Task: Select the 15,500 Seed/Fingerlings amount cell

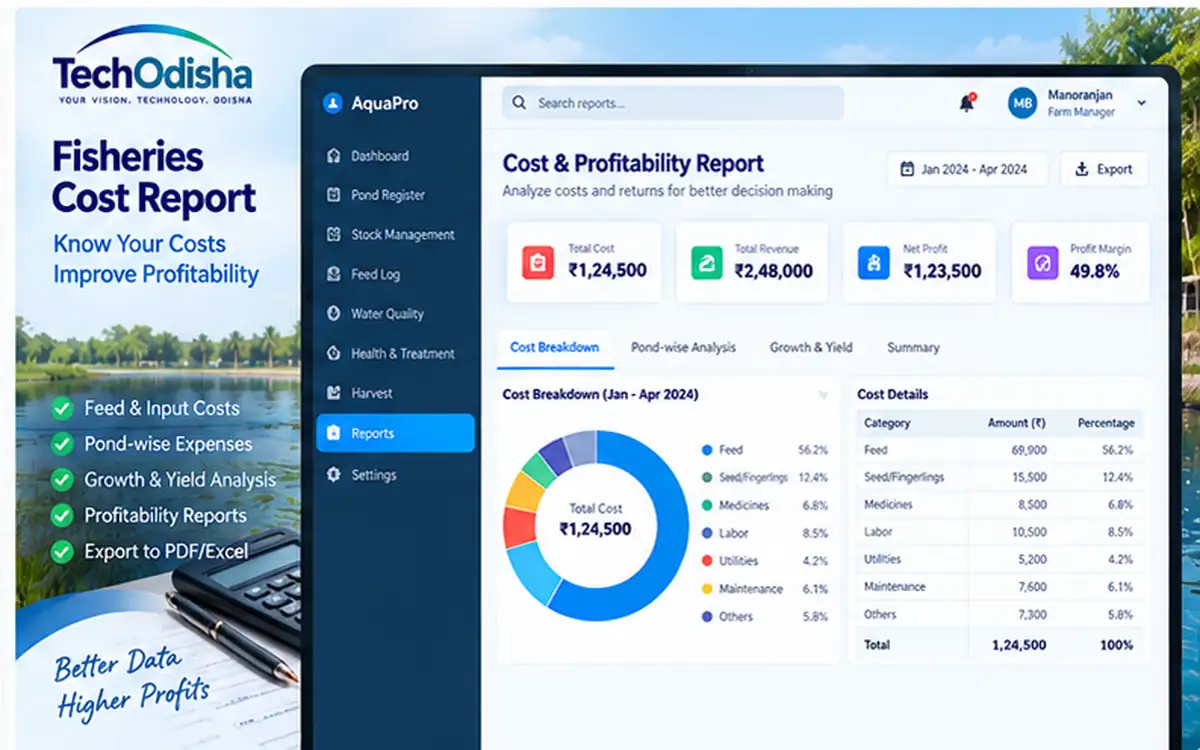Action: point(1029,477)
